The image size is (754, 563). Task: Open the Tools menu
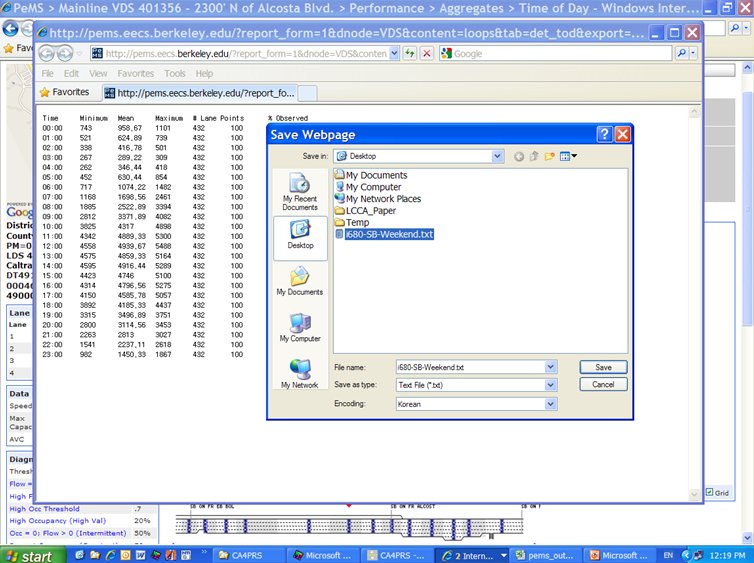click(175, 73)
